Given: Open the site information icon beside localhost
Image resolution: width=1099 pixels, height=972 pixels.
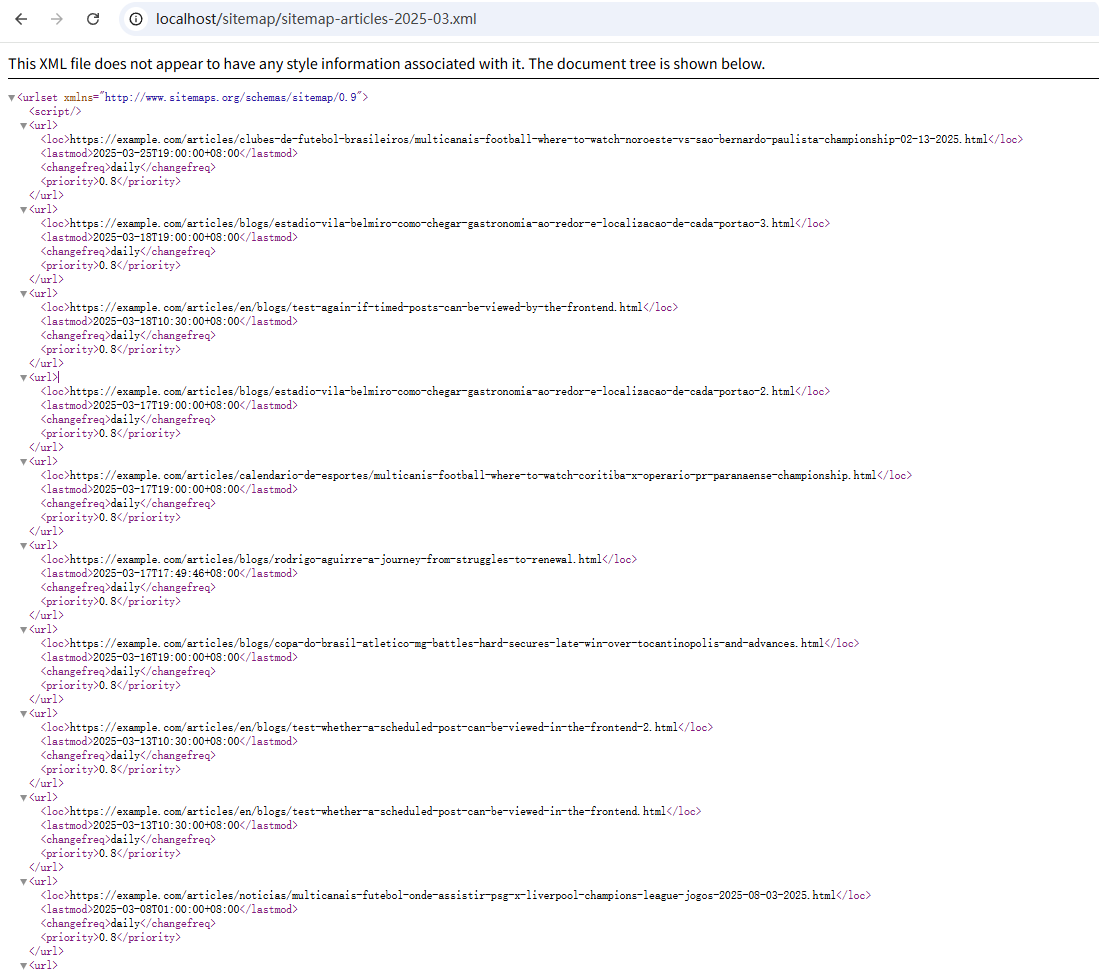Looking at the screenshot, I should coord(136,19).
